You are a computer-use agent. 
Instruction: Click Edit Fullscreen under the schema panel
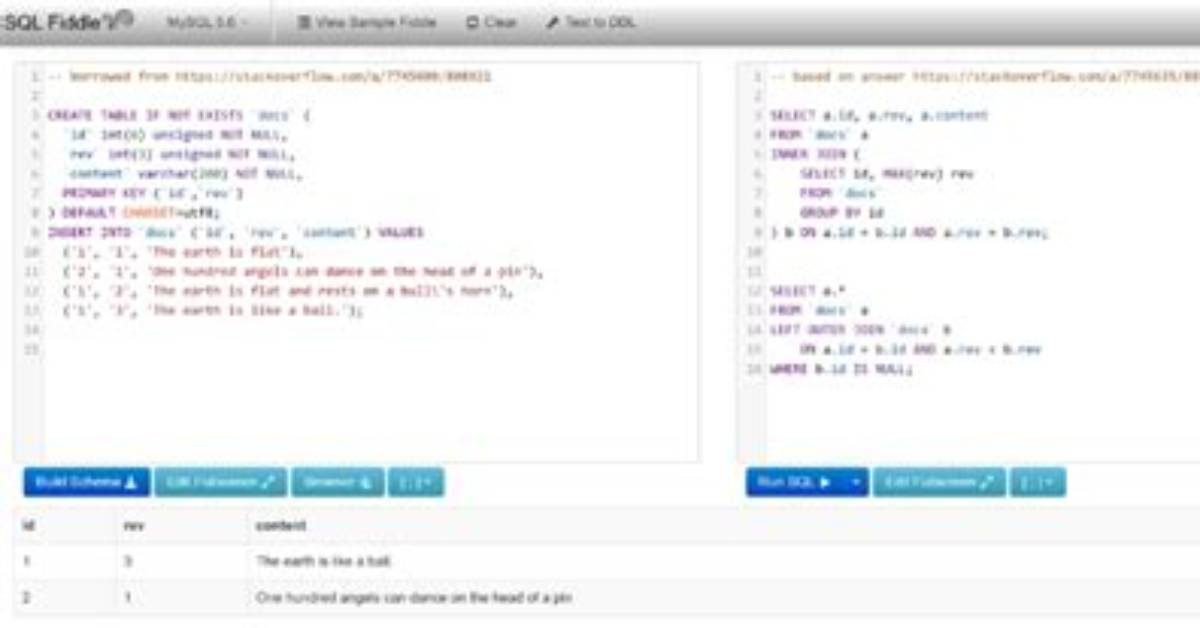(220, 482)
